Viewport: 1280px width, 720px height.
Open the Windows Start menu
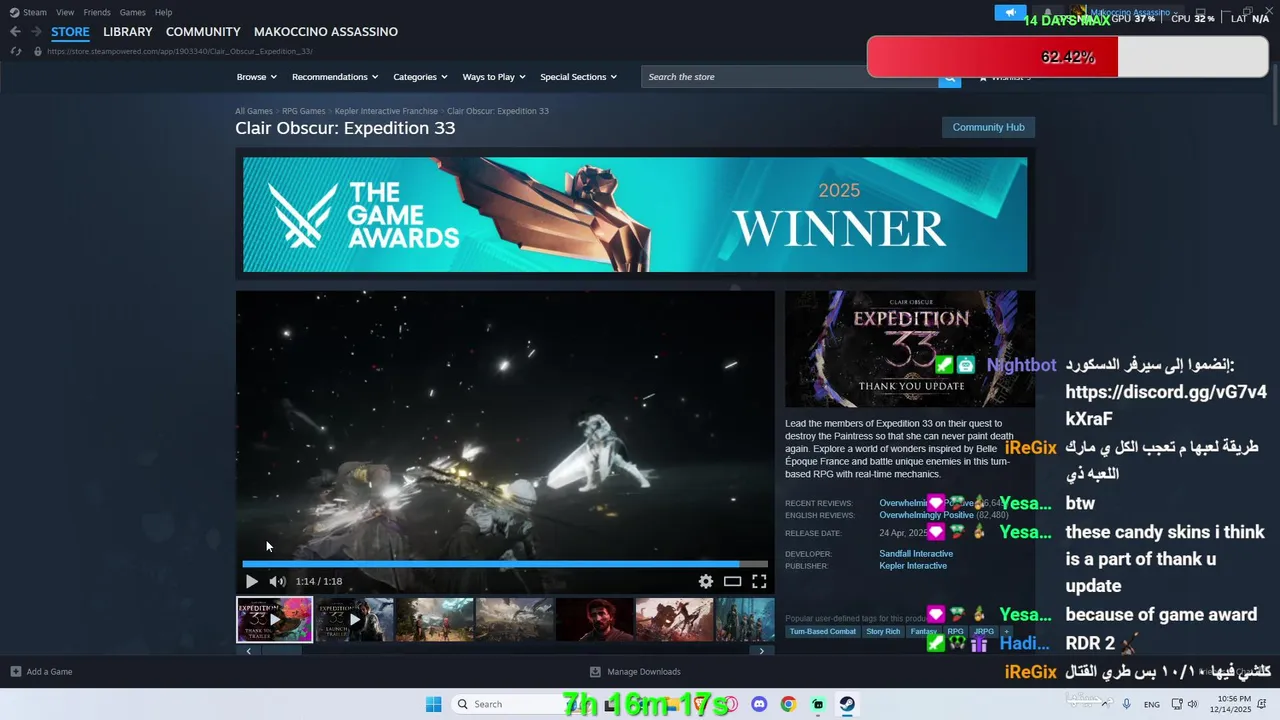(x=433, y=704)
